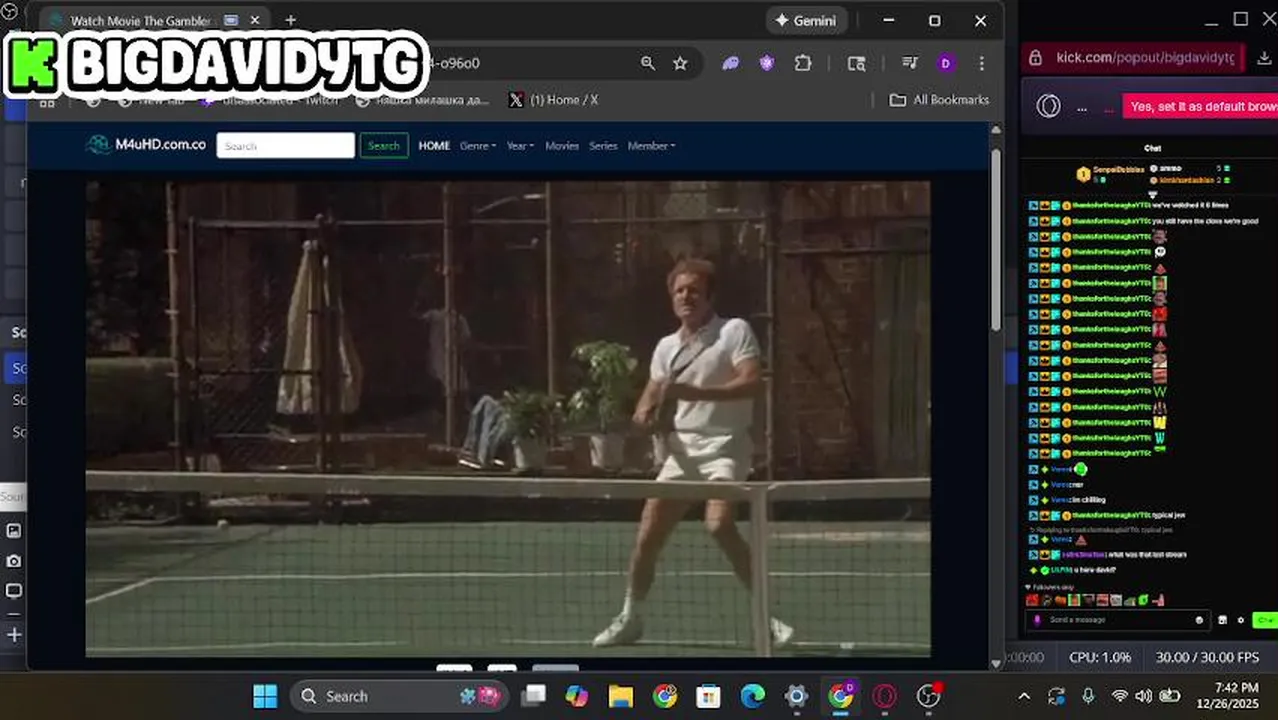Open the purple ghost extension icon

(x=731, y=63)
